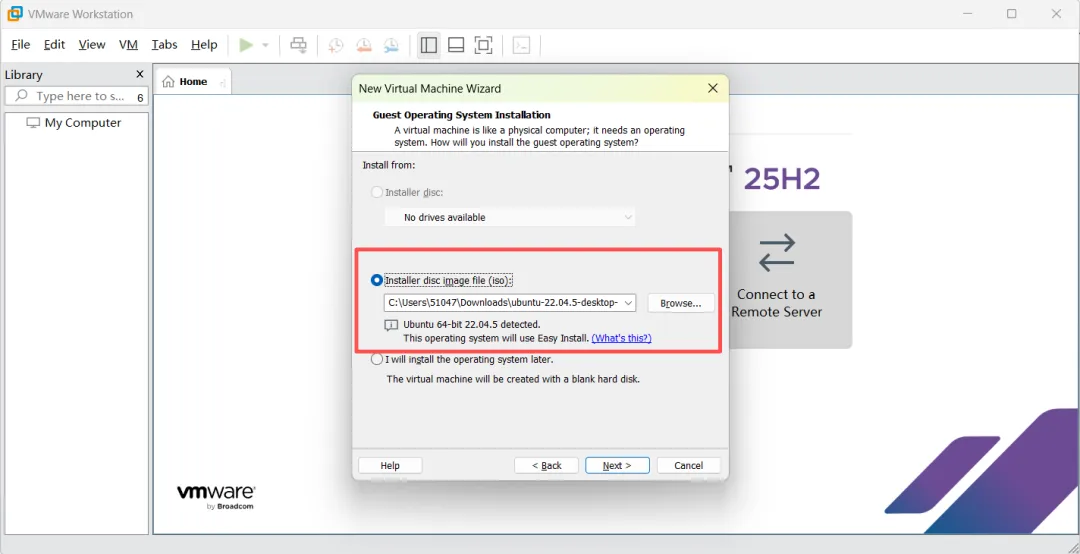
Task: Click the Send Ctrl+Alt+Del toolbar icon
Action: click(298, 45)
